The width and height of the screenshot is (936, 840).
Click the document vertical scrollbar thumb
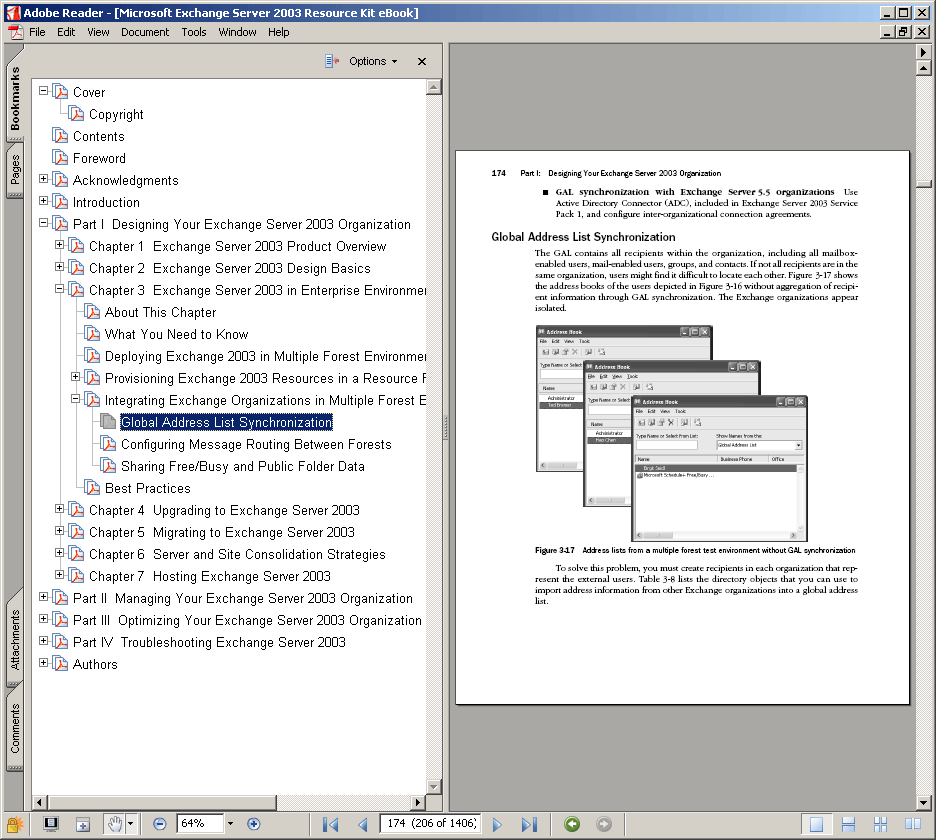click(x=923, y=184)
